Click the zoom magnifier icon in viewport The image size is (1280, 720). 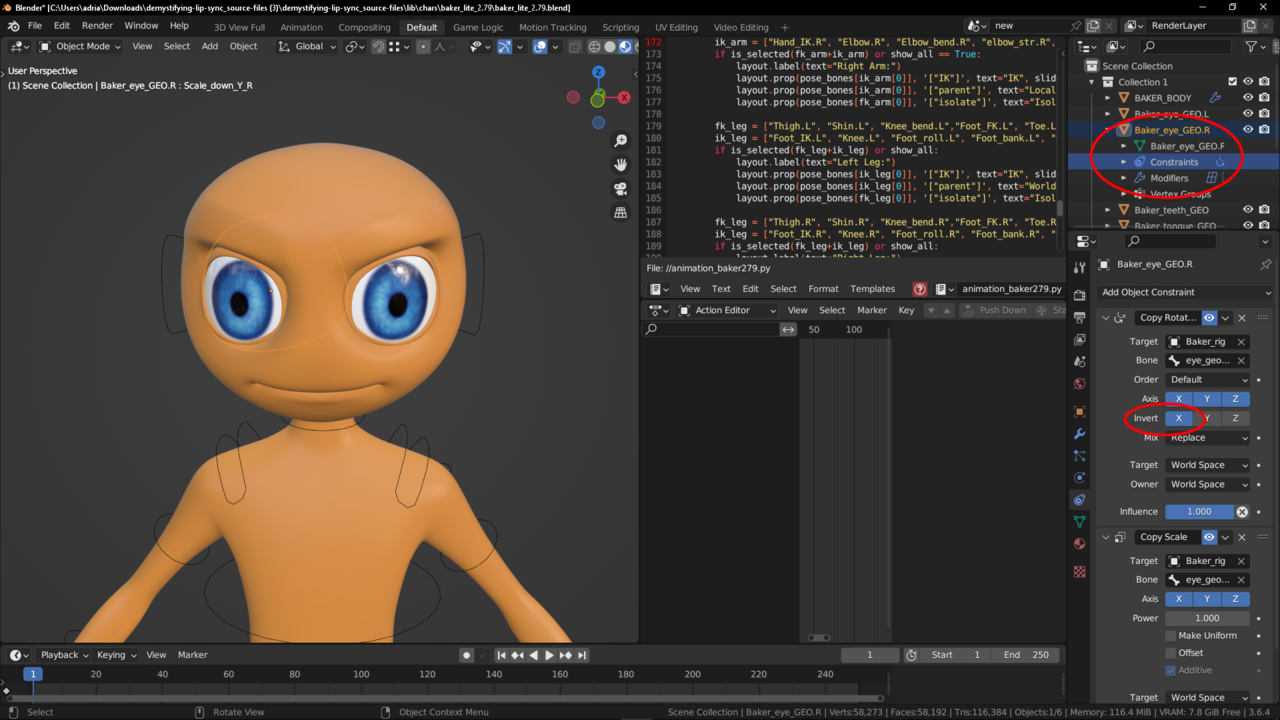click(621, 141)
